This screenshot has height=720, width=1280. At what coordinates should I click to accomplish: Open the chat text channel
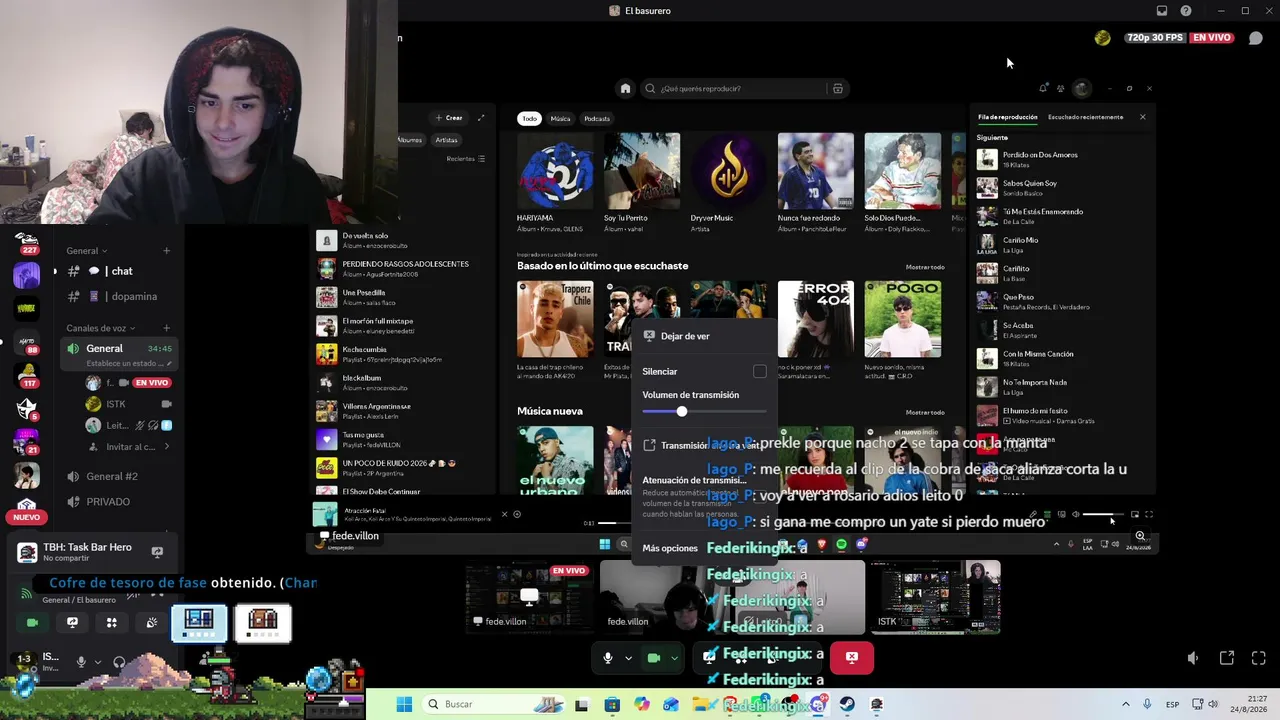pos(118,271)
